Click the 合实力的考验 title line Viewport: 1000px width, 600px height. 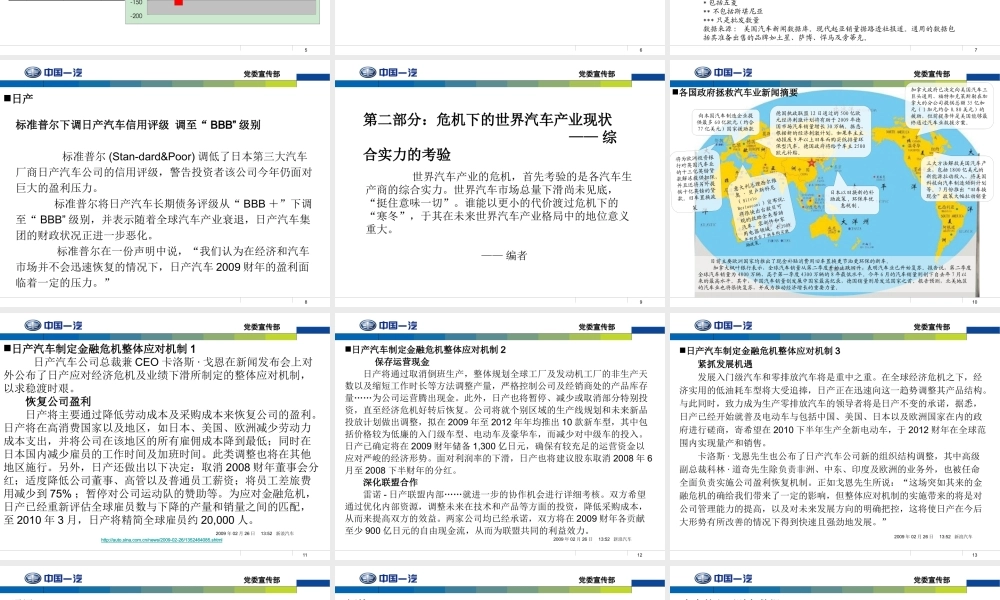(x=407, y=154)
